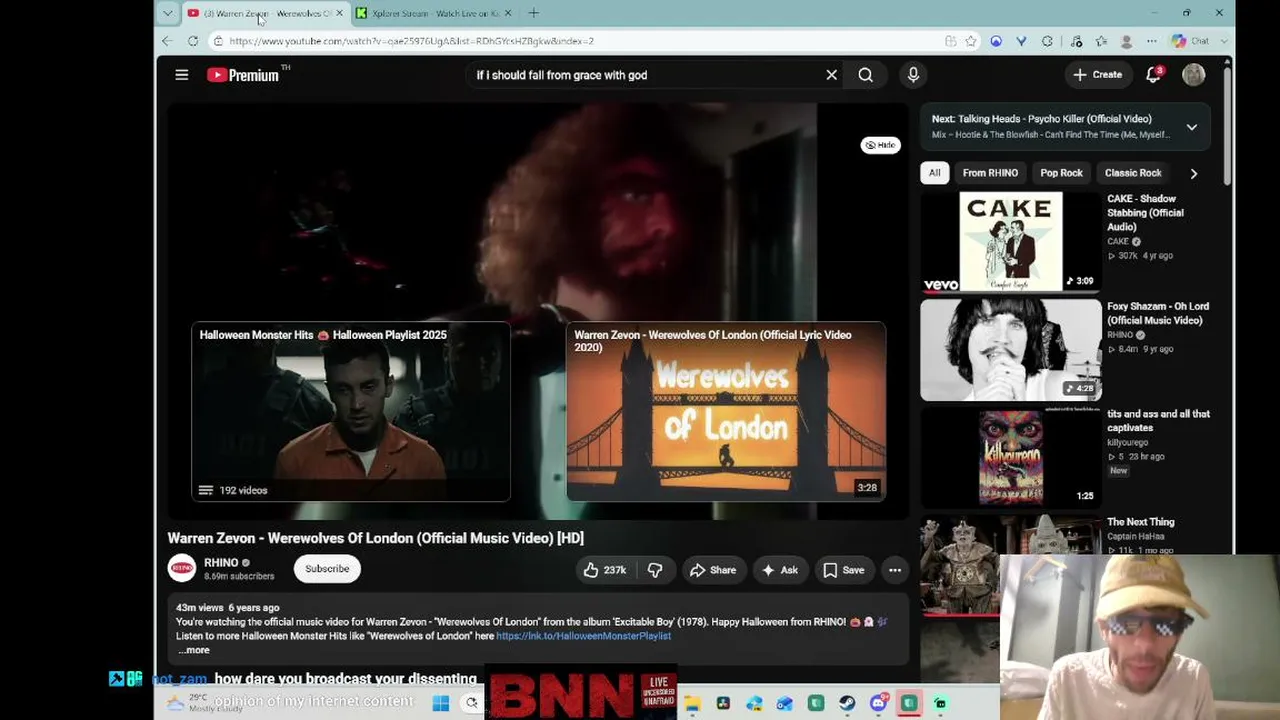
Task: Open Steam from the taskbar
Action: pyautogui.click(x=847, y=703)
